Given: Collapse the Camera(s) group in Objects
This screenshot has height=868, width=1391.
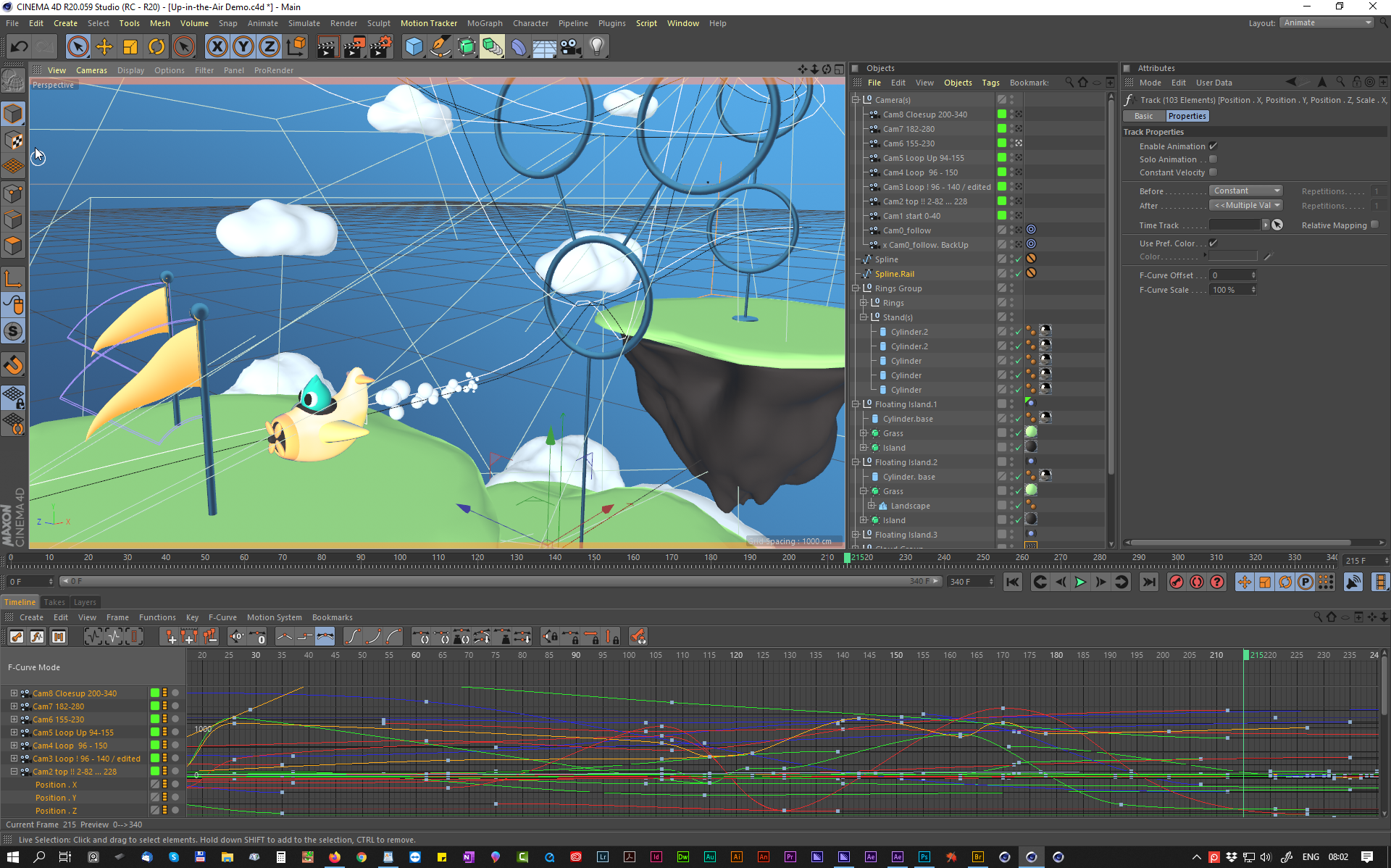Looking at the screenshot, I should [x=856, y=100].
